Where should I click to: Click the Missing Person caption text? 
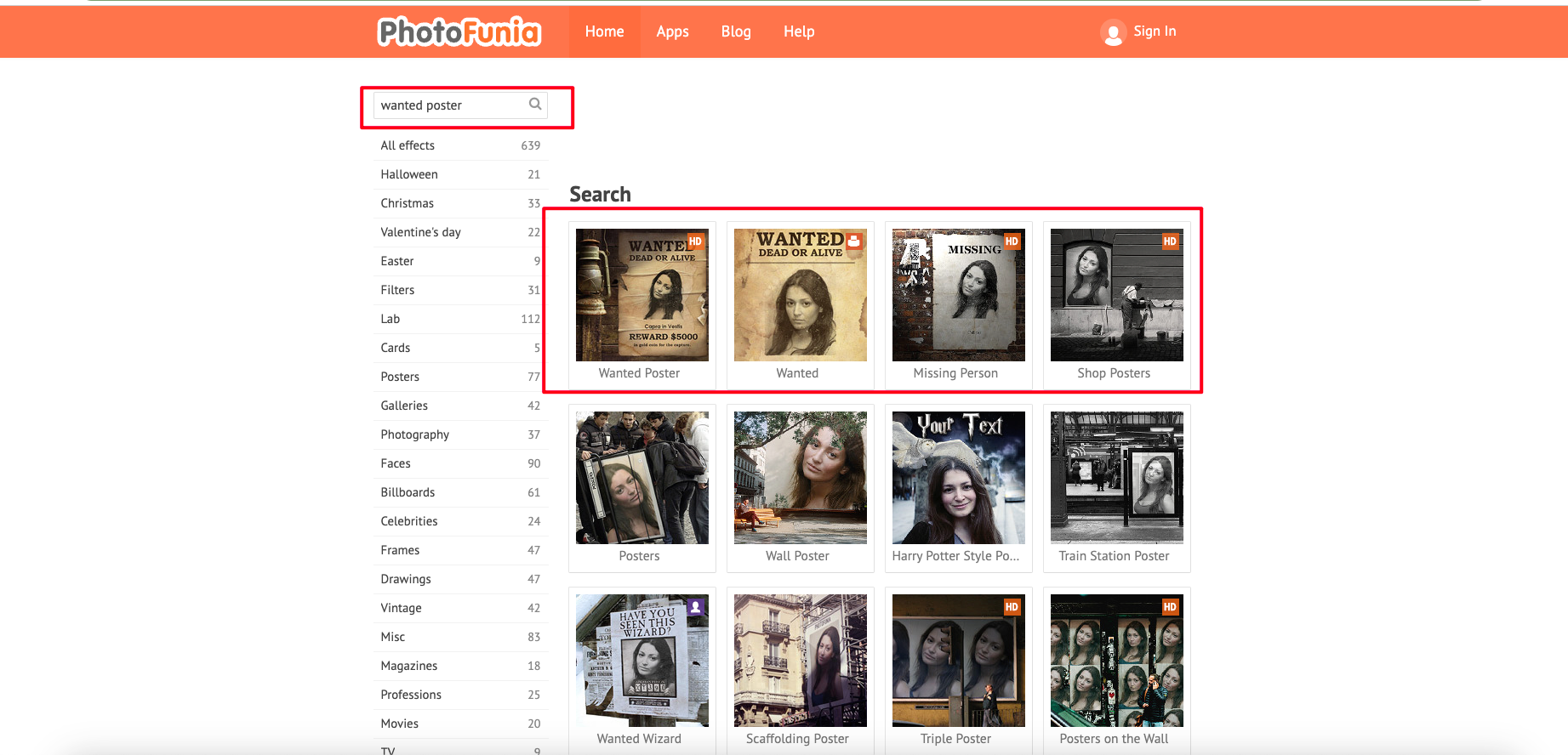955,373
